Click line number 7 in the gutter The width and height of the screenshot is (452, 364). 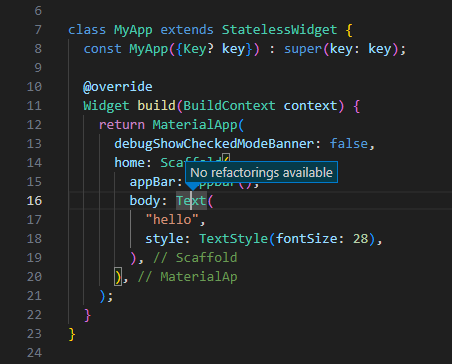(38, 30)
